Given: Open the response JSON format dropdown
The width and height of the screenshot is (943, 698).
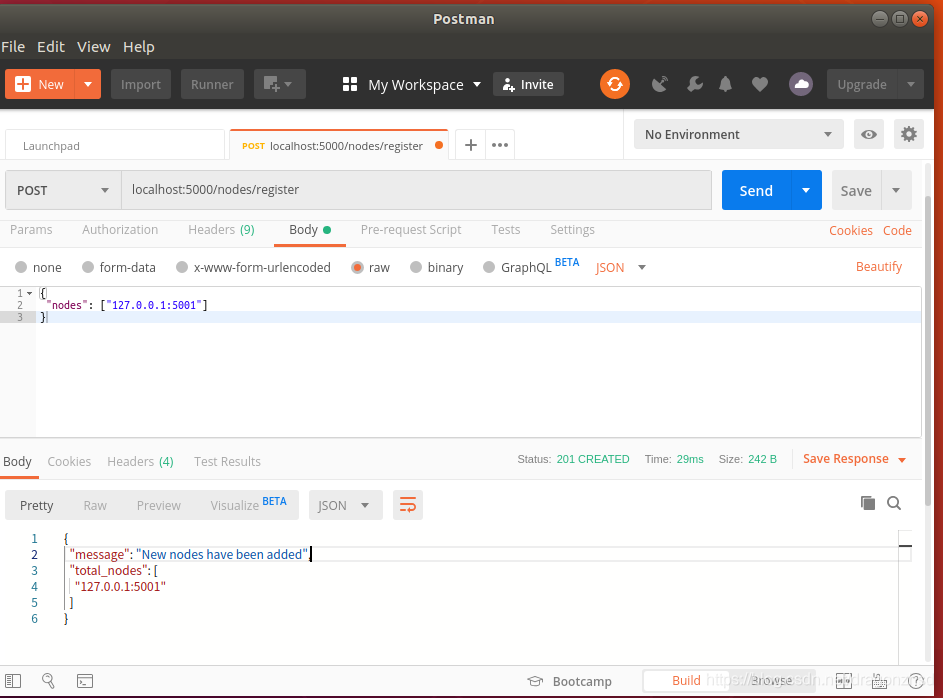Looking at the screenshot, I should 345,505.
